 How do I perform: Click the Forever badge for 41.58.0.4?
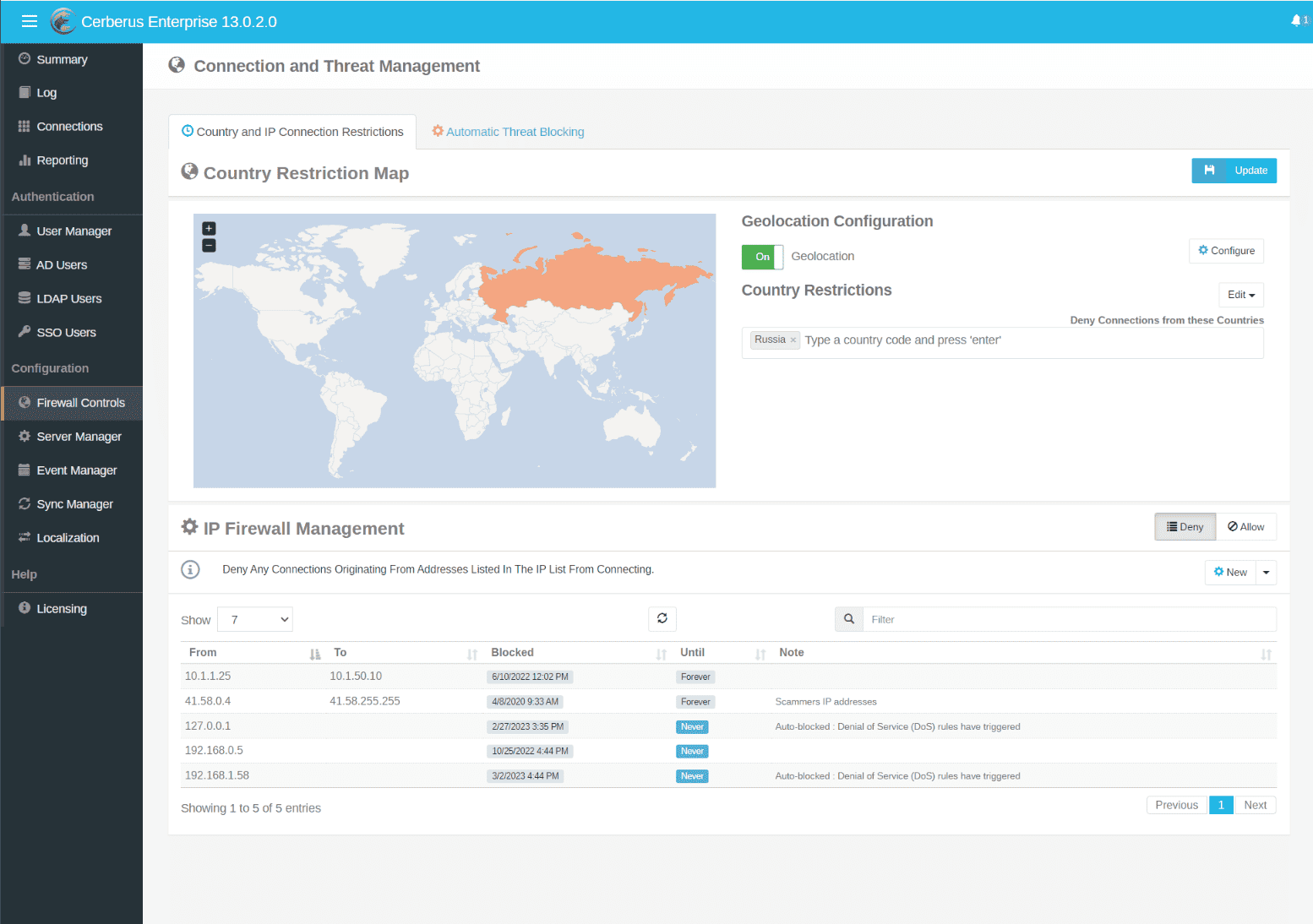pos(695,702)
